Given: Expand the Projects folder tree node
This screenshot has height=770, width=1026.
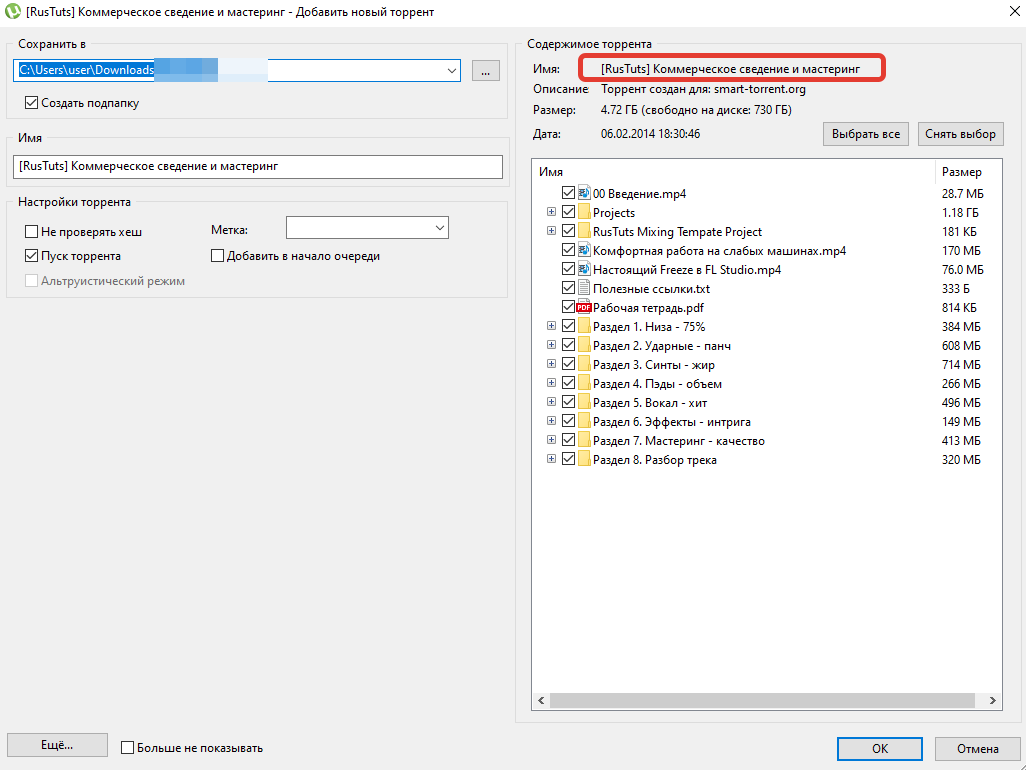Looking at the screenshot, I should (x=552, y=211).
